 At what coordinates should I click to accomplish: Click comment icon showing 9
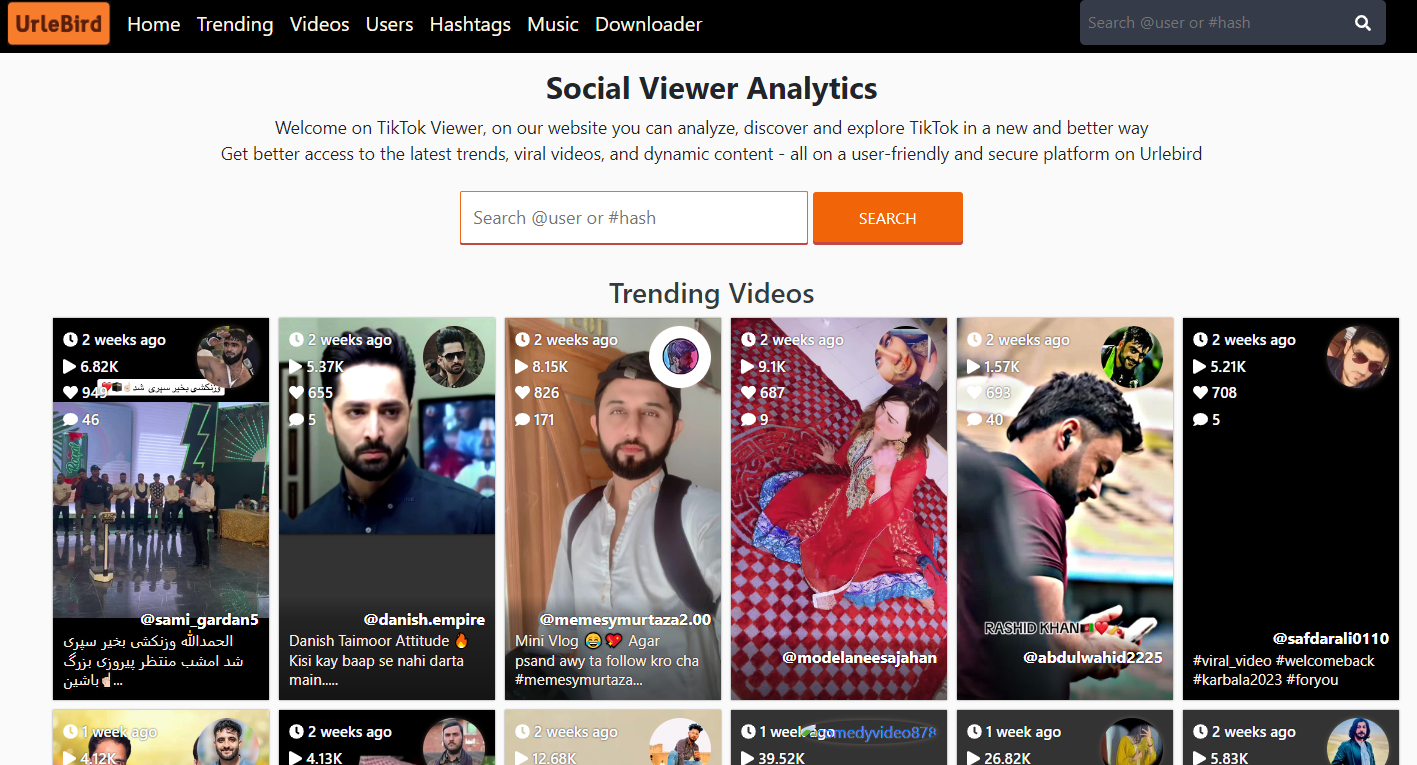748,420
